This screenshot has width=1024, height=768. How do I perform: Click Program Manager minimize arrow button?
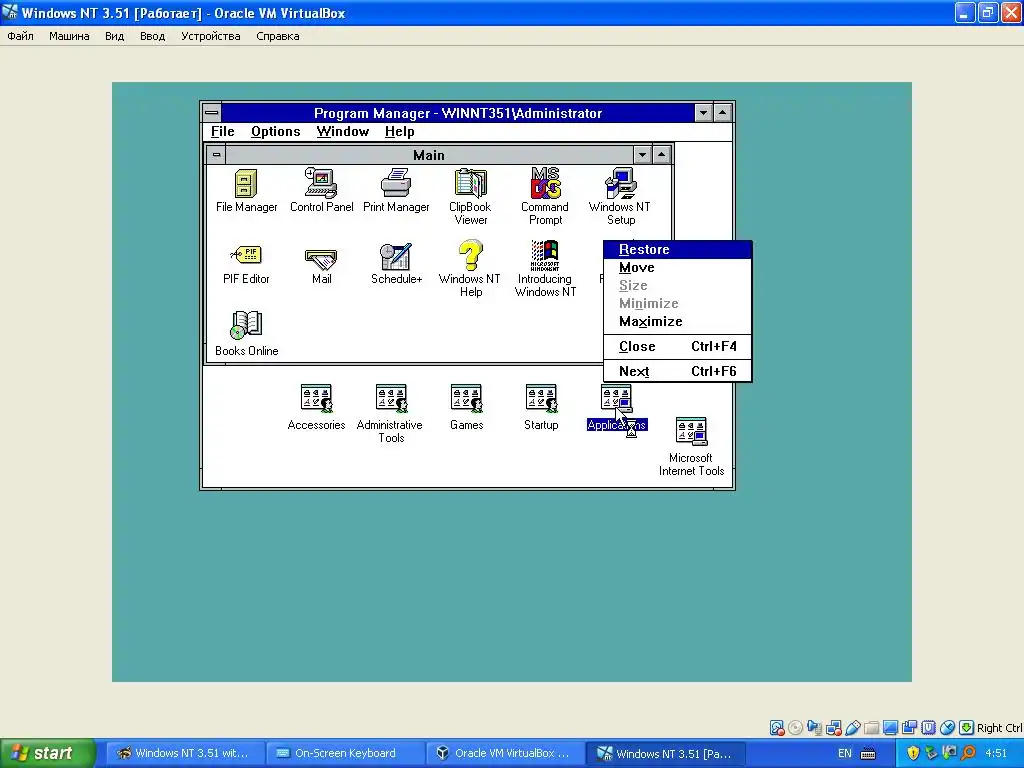click(703, 113)
